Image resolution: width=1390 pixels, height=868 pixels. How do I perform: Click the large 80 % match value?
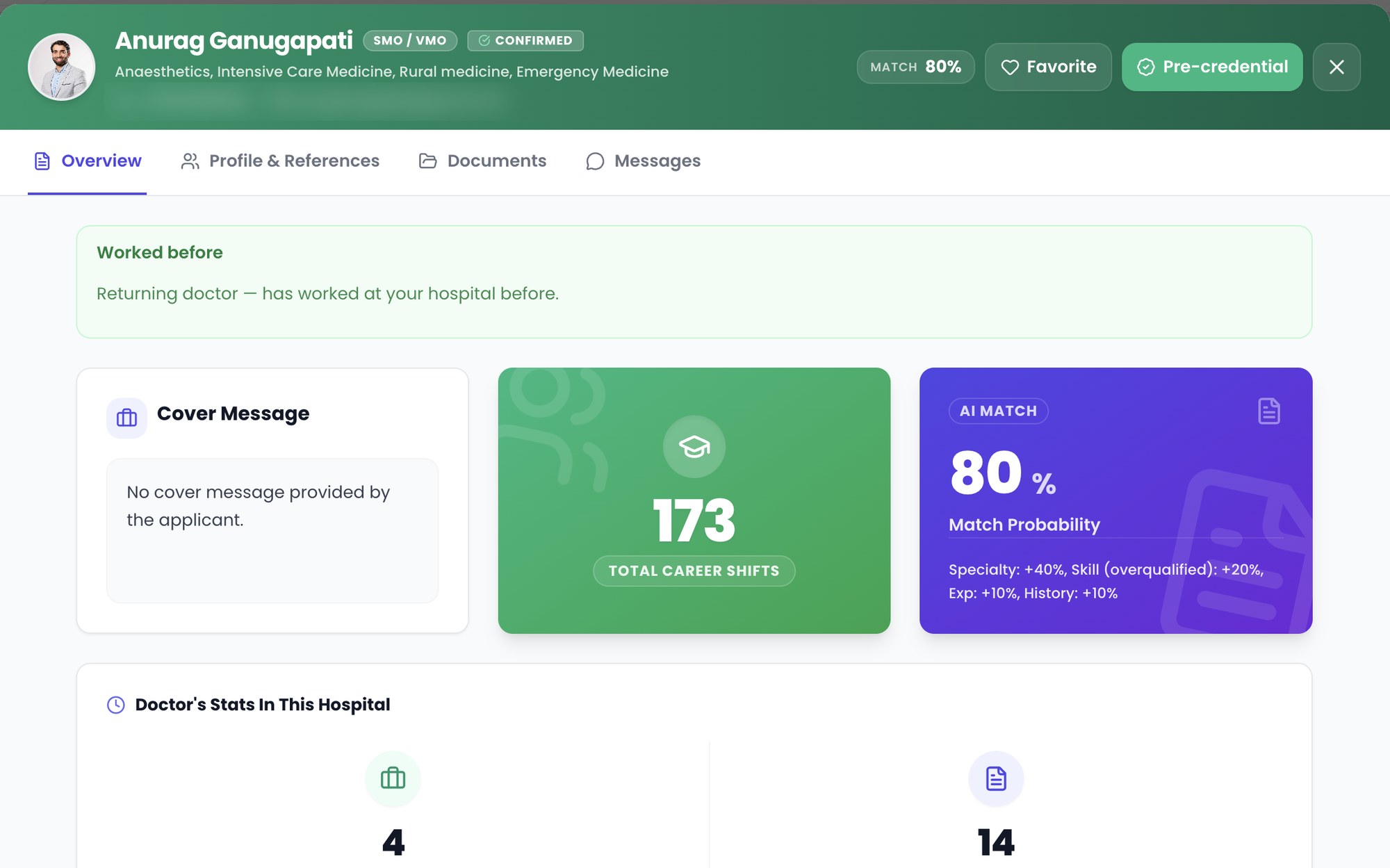(x=1003, y=473)
